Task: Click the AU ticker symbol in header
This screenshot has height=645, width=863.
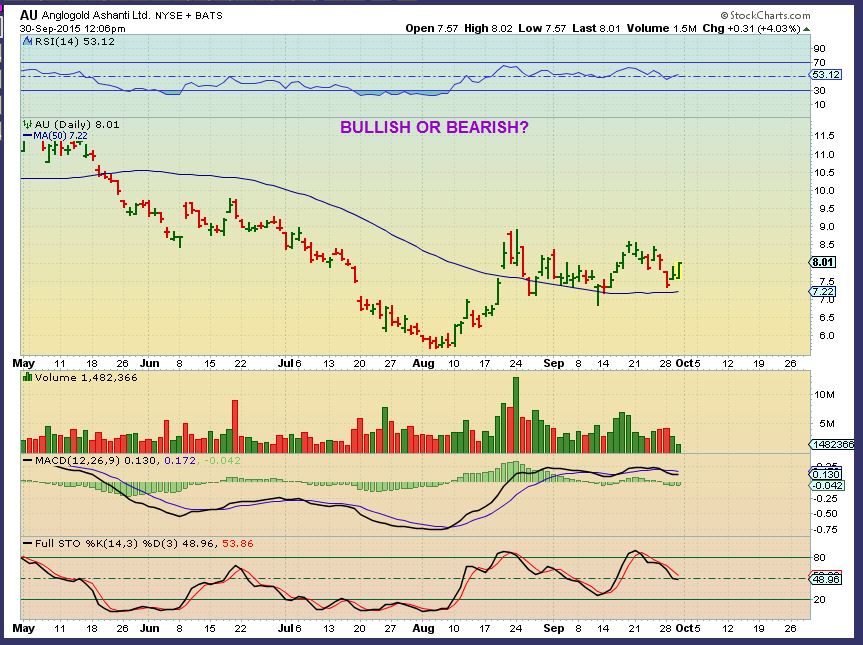Action: pos(29,15)
